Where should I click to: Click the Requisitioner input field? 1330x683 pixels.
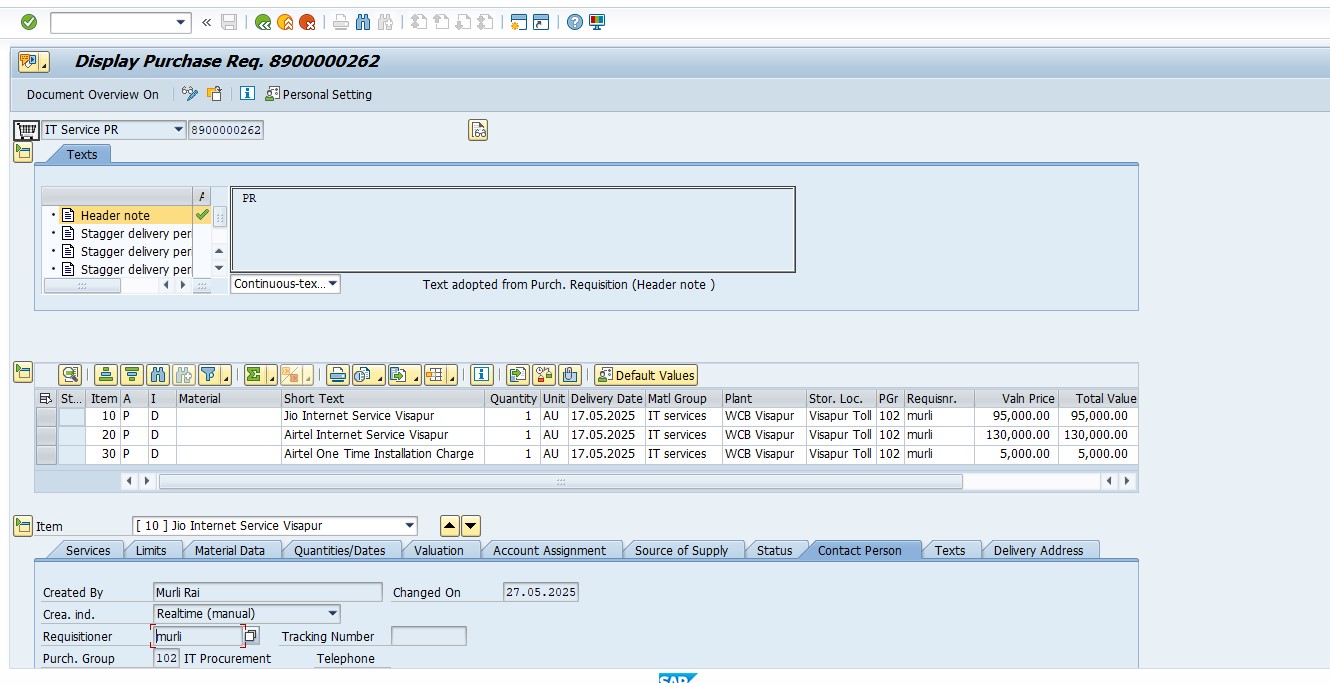tap(198, 636)
